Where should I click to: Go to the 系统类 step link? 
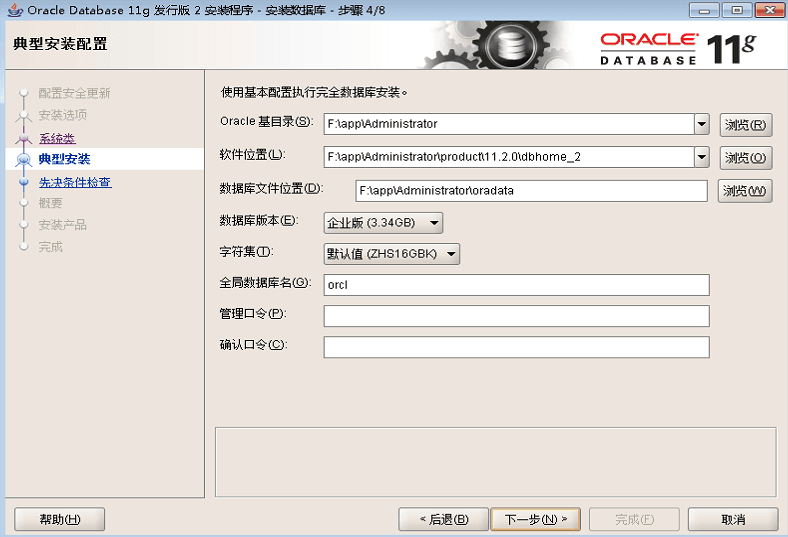[x=57, y=138]
